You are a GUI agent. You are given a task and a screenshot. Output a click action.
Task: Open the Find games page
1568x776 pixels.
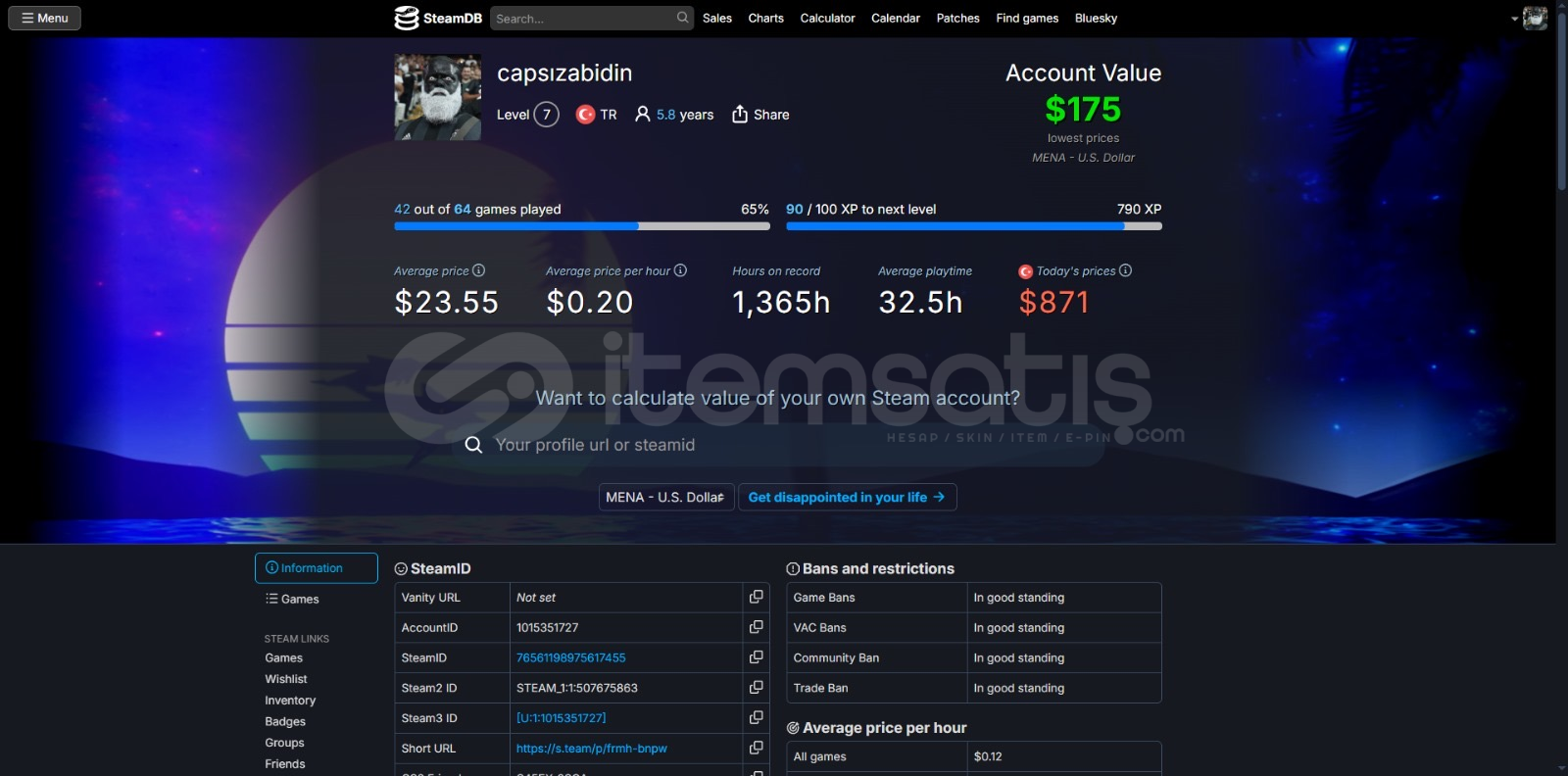1027,18
